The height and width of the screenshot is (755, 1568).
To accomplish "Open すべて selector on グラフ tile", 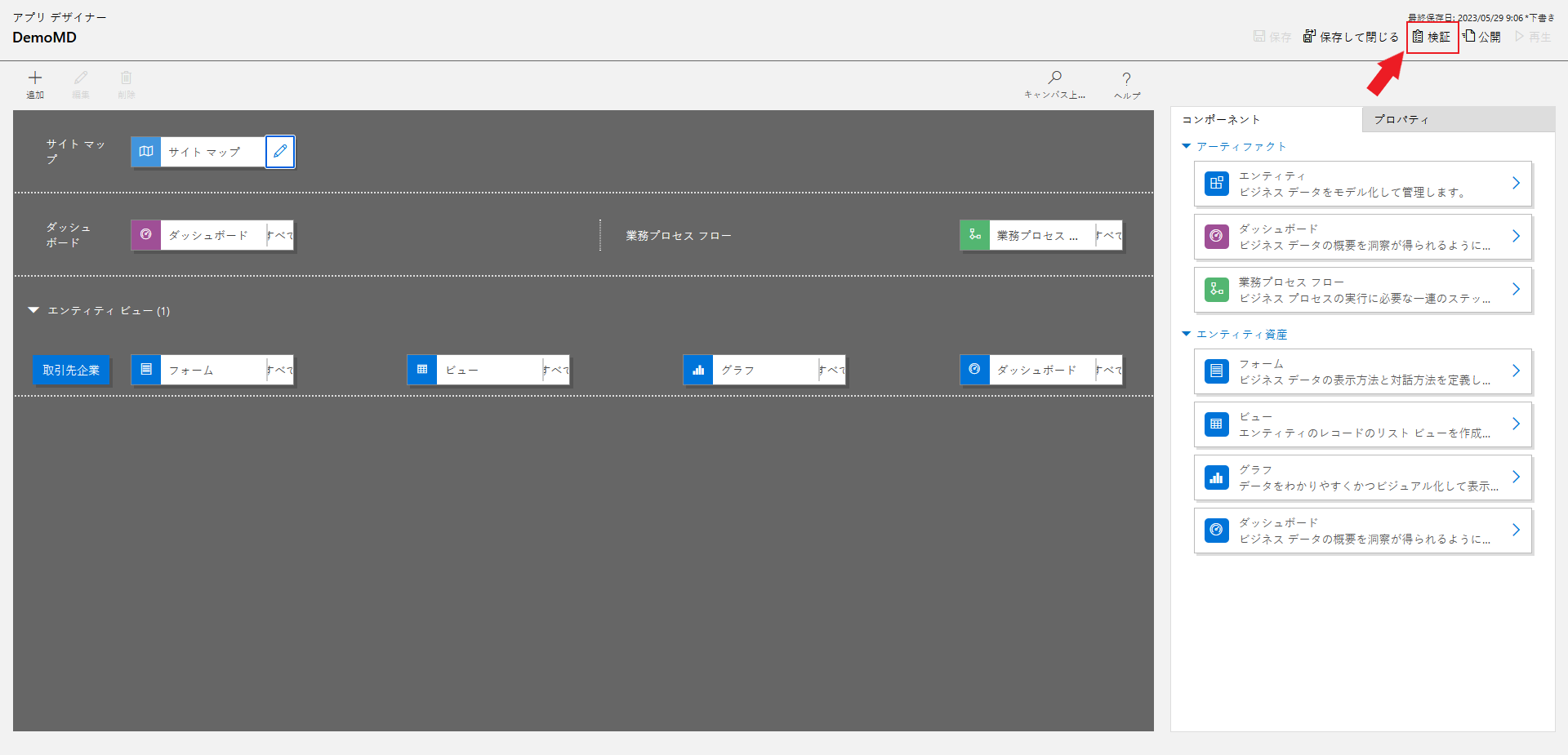I will click(x=832, y=370).
